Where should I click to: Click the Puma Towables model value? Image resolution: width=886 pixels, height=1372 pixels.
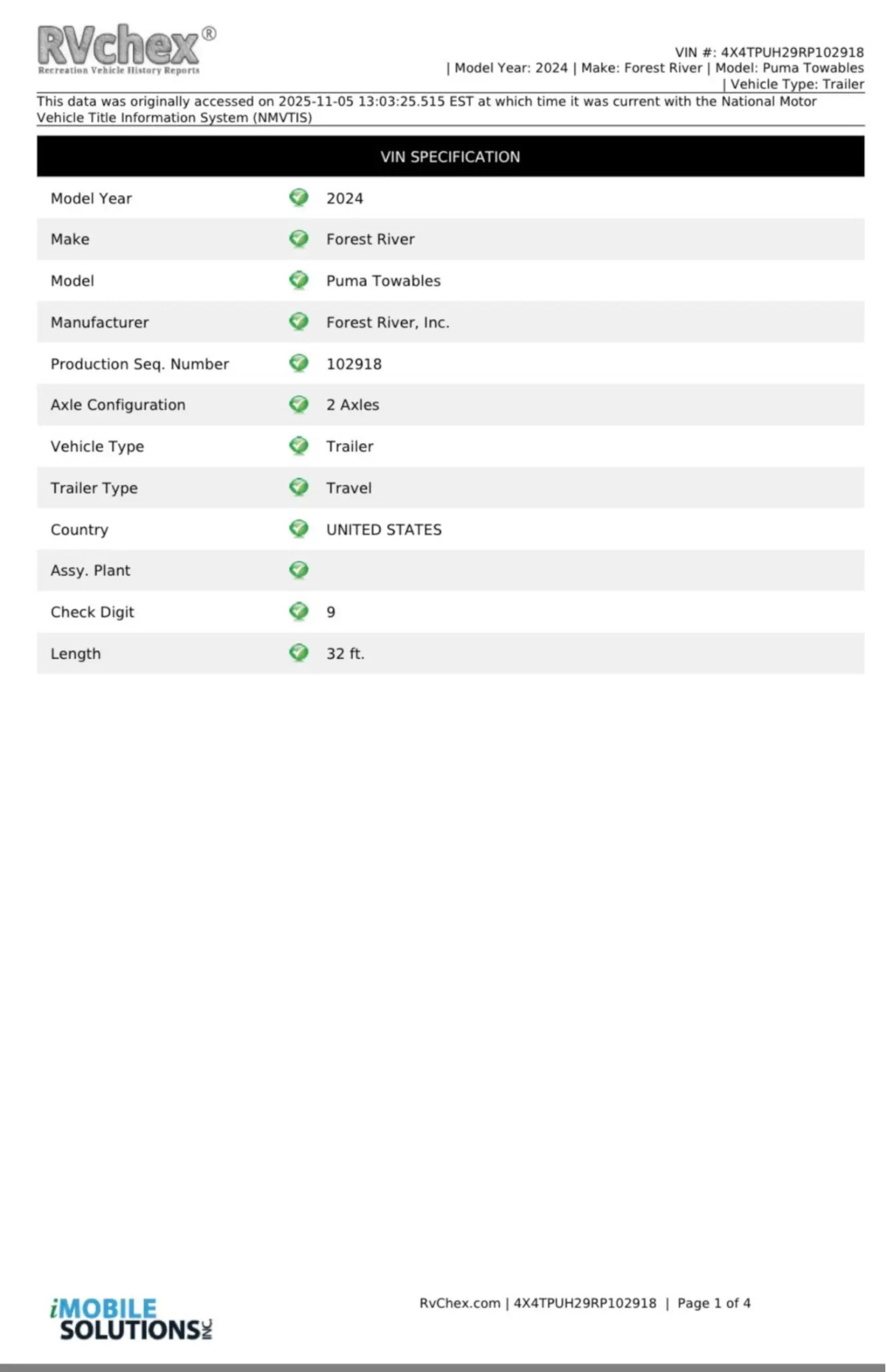383,281
